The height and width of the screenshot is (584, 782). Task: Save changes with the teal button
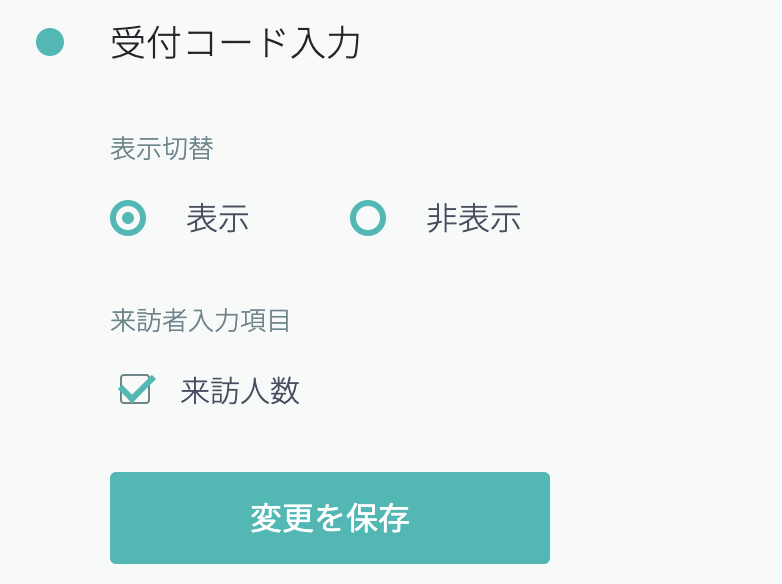click(x=330, y=518)
